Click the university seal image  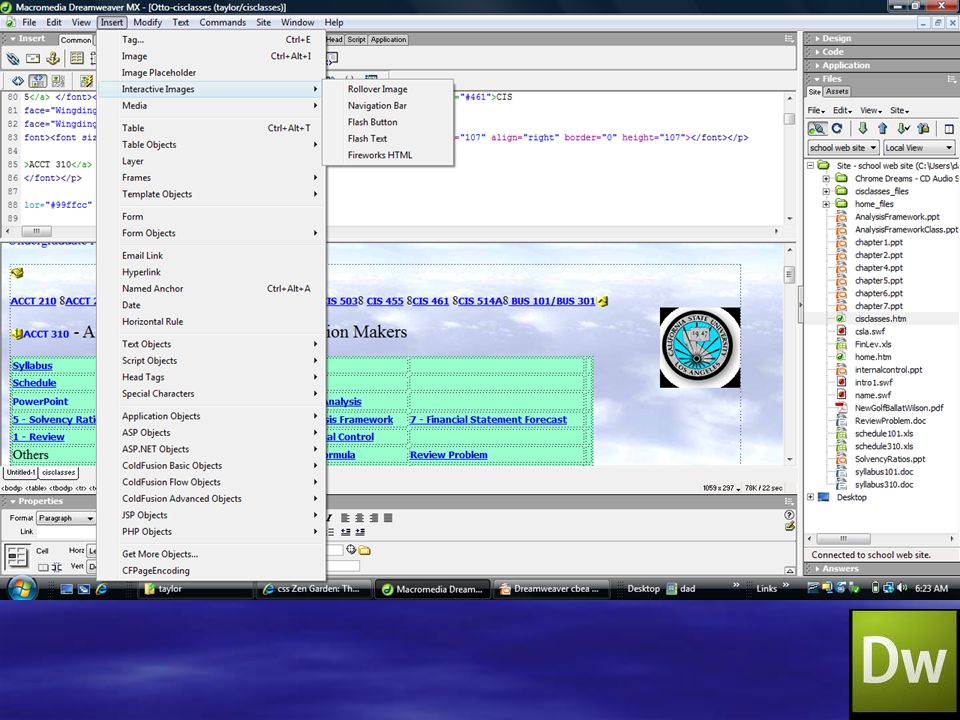click(700, 347)
